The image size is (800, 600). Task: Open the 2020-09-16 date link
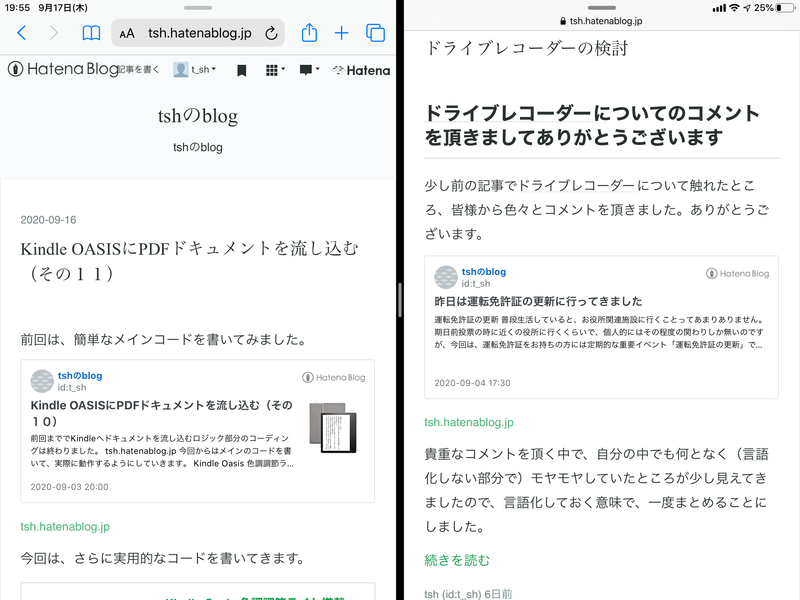(48, 220)
